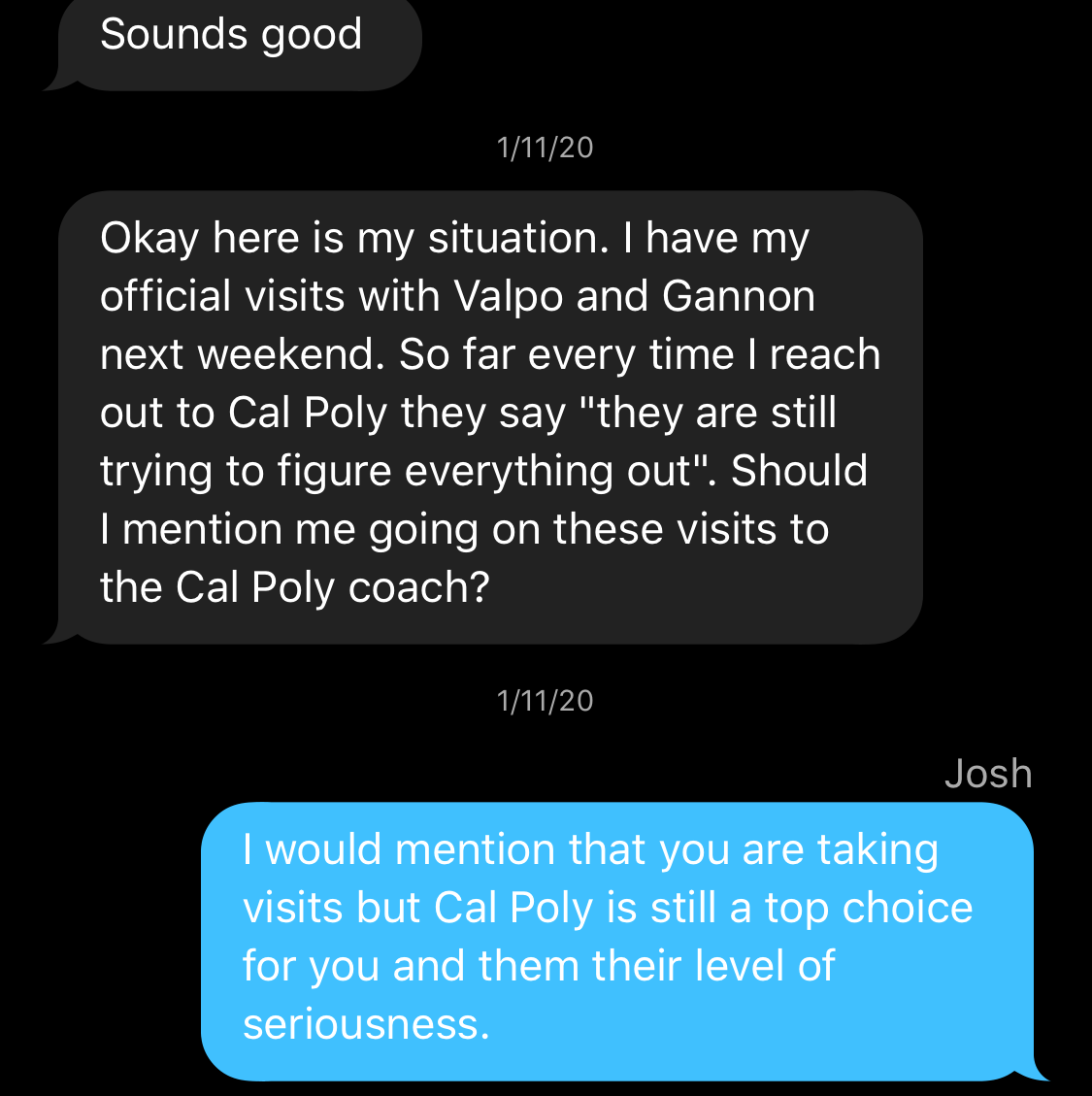The height and width of the screenshot is (1096, 1092).
Task: Tap the tail of the long gray bubble
Action: [56, 635]
